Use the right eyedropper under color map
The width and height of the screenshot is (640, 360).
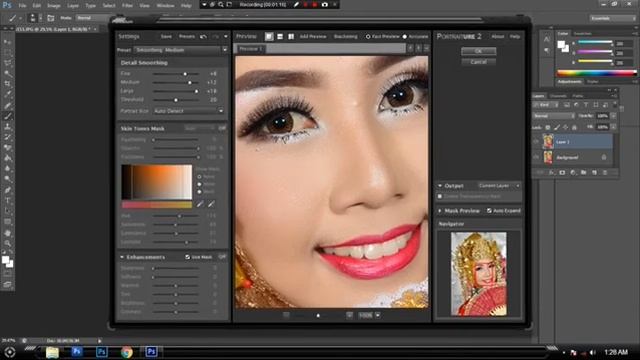211,204
